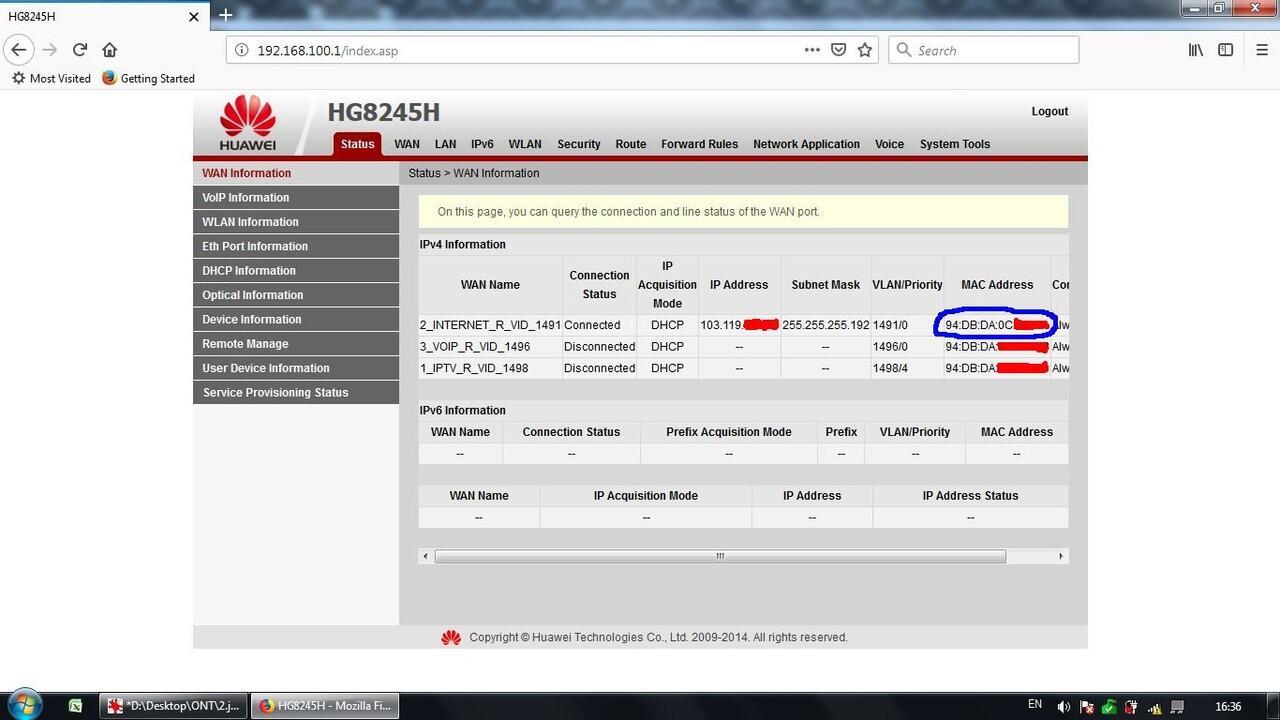The width and height of the screenshot is (1280, 720).
Task: Open the Windows Start menu
Action: click(x=22, y=705)
